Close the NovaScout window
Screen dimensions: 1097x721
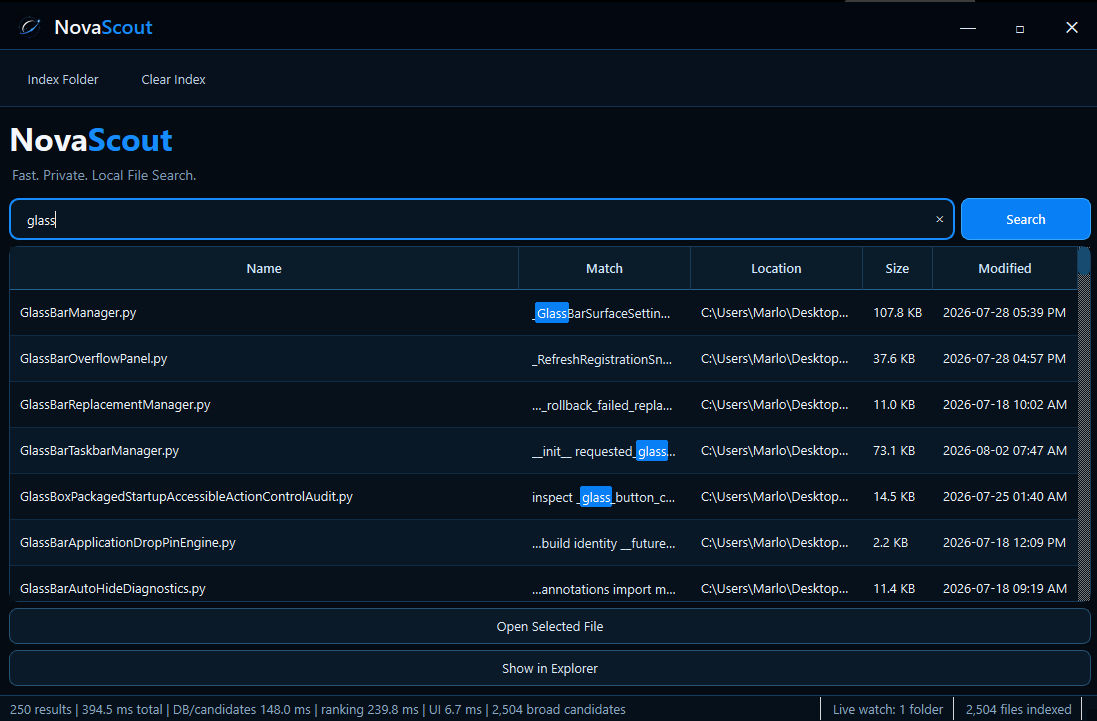(1071, 28)
